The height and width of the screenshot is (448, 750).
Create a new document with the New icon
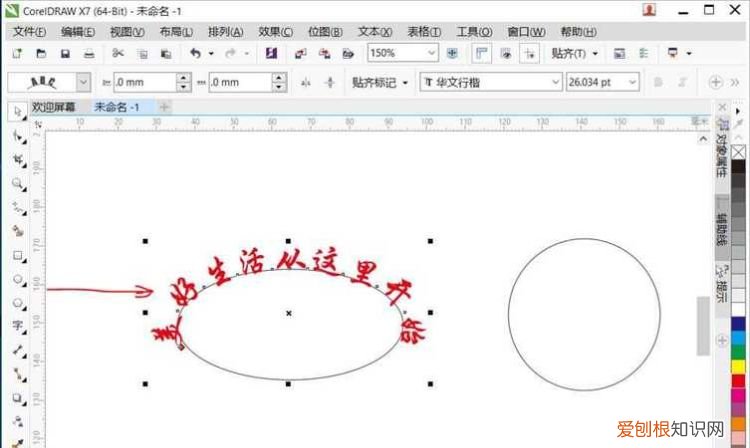pos(18,53)
